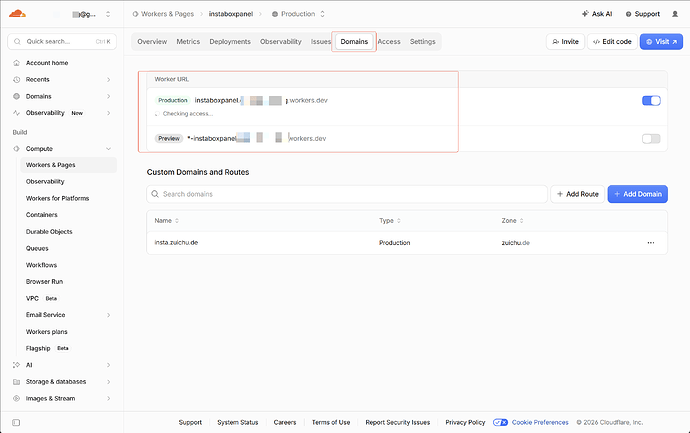690x433 pixels.
Task: Collapse the Compute section chevron
Action: 108,149
